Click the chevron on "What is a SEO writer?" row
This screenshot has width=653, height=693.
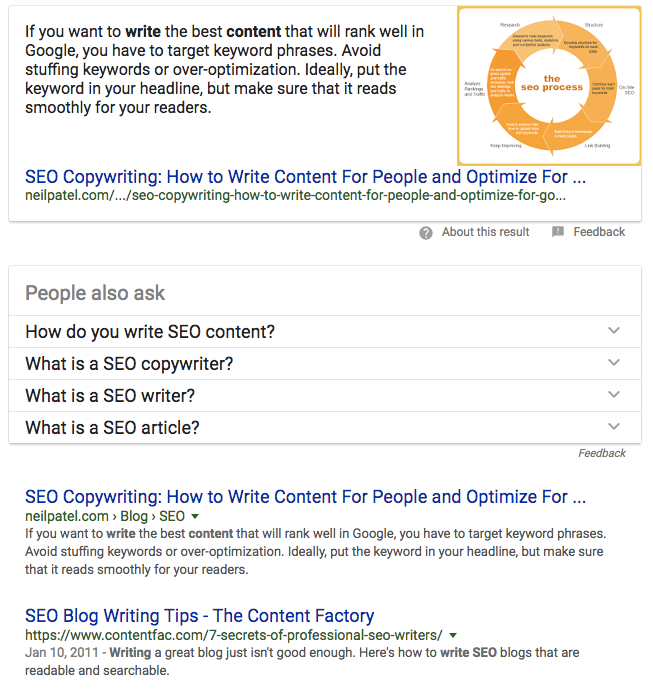point(614,395)
